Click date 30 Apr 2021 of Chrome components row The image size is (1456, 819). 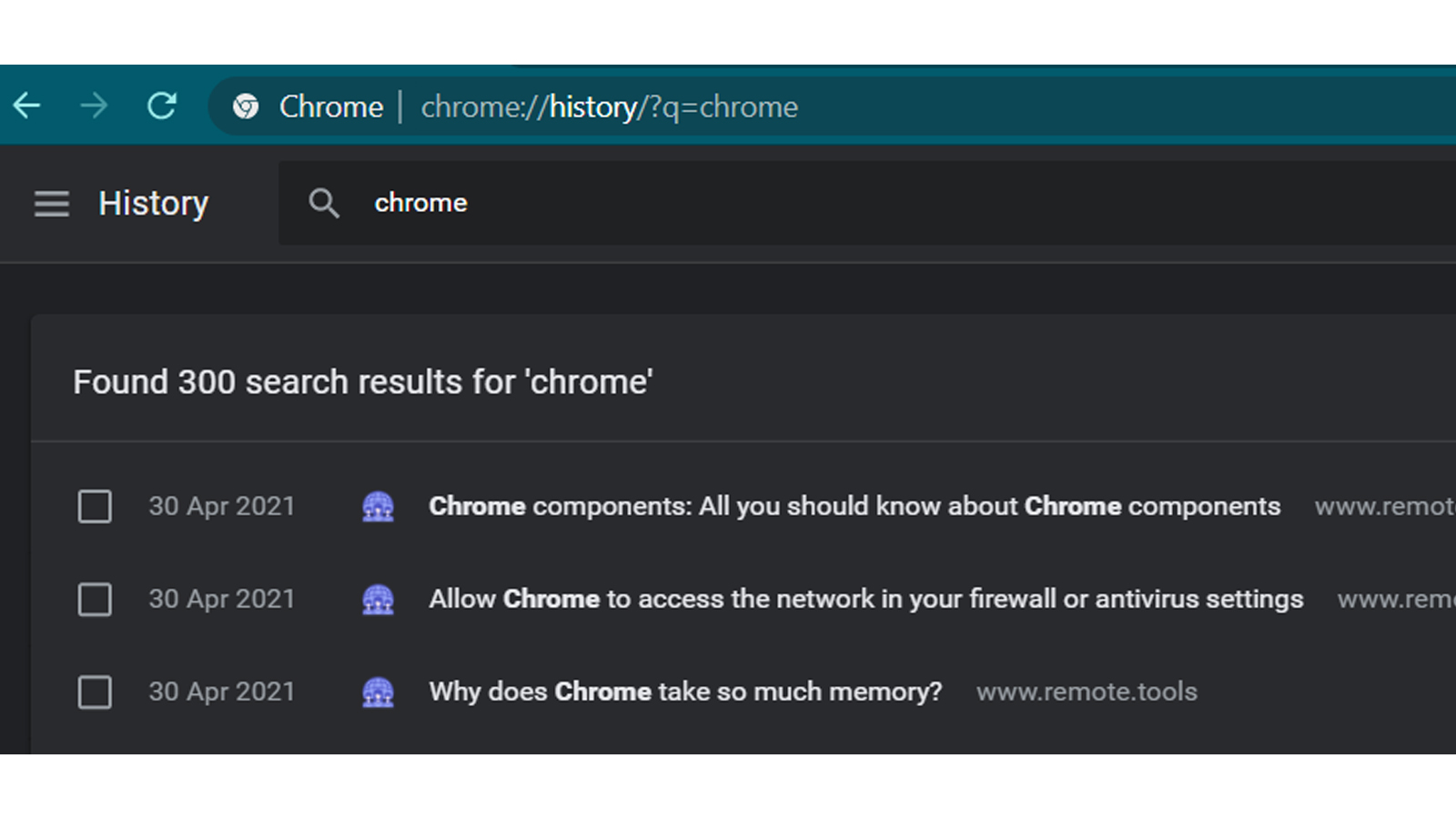click(222, 506)
